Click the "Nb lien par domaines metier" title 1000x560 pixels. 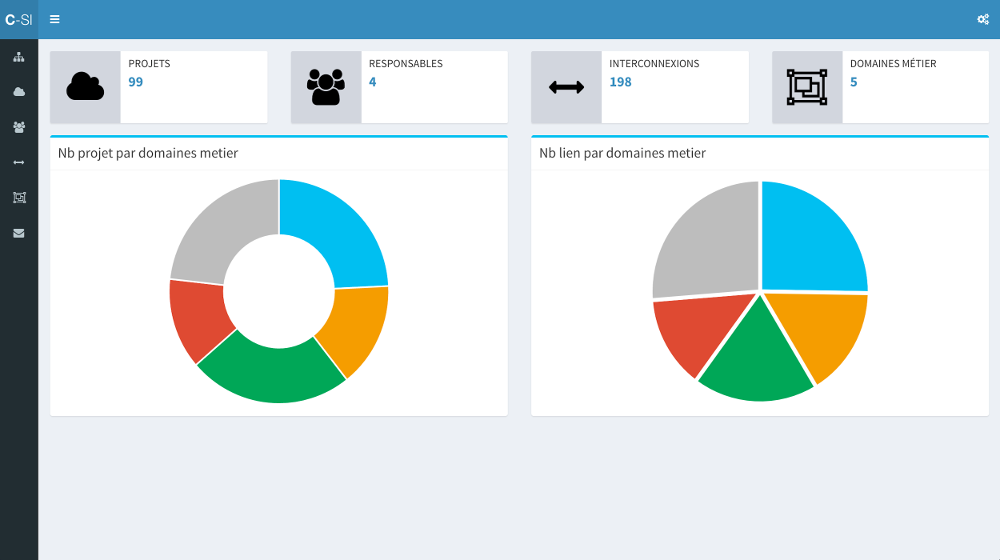point(622,153)
